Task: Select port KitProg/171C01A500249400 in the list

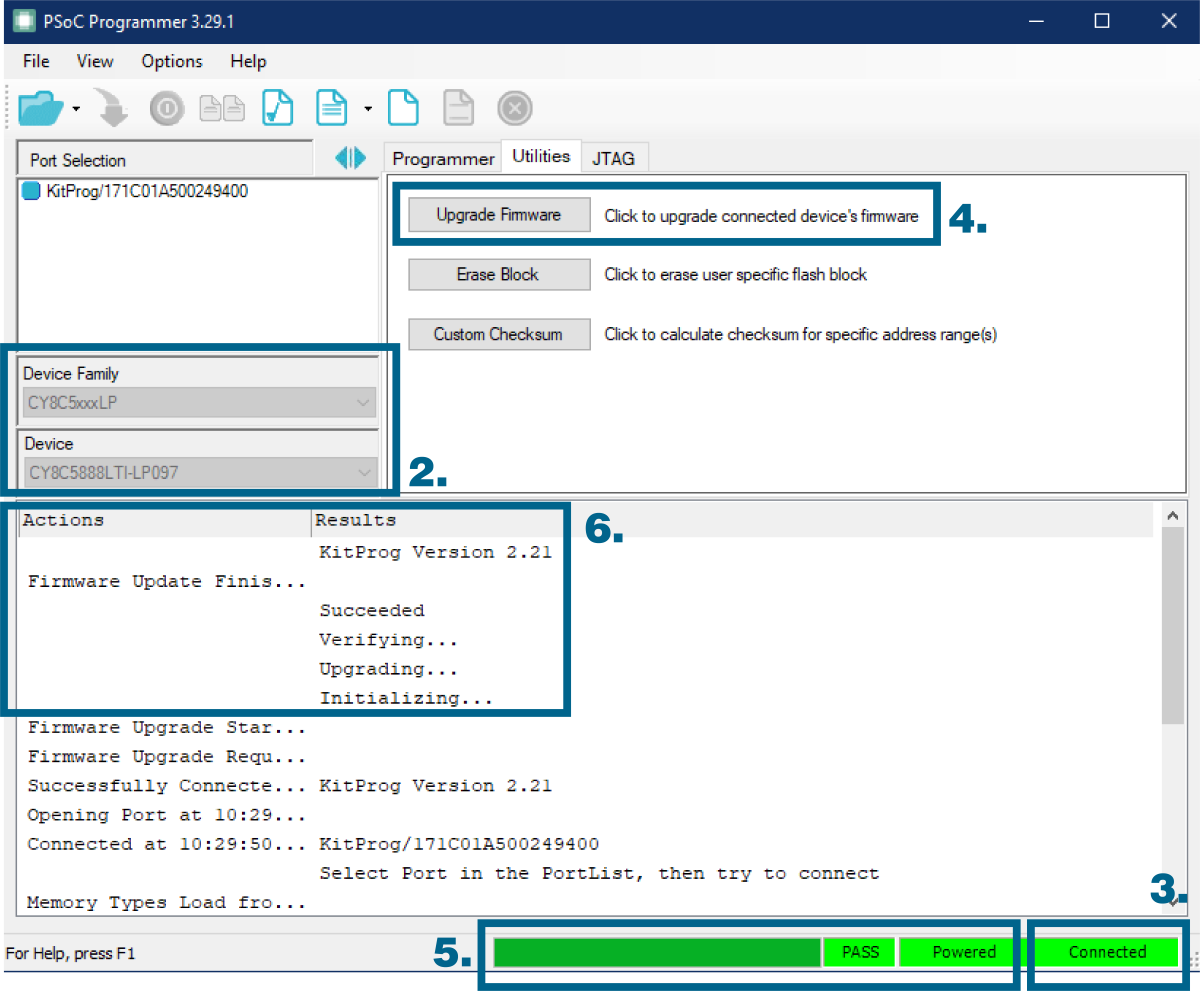Action: tap(148, 191)
